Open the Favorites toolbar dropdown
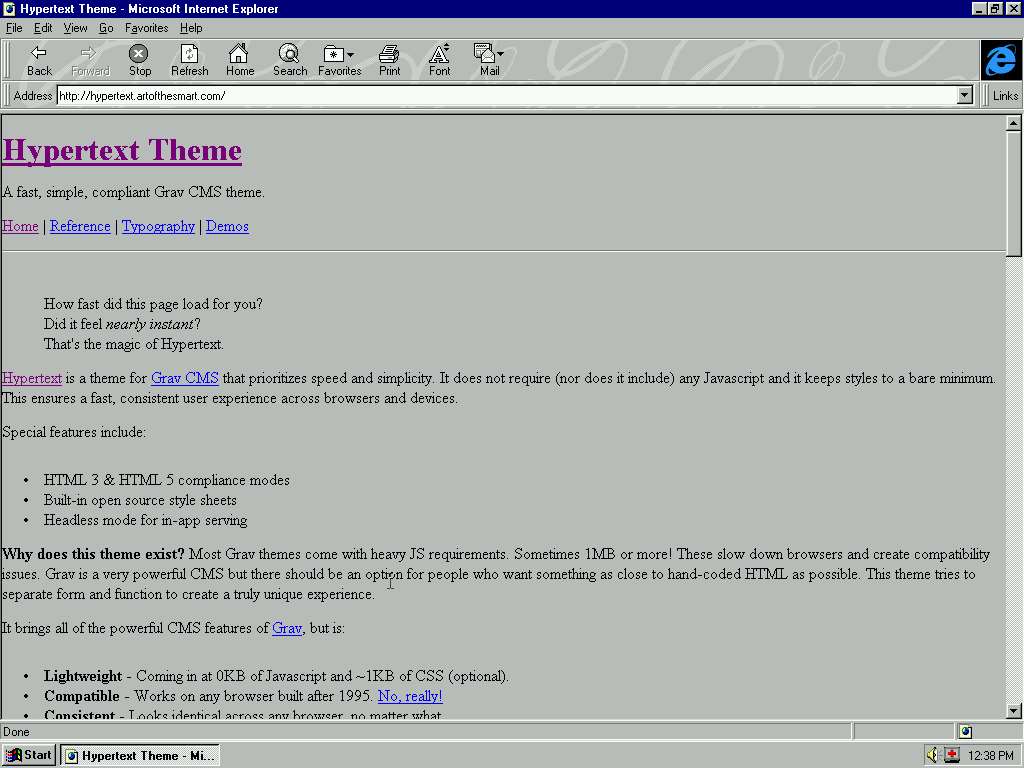1024x768 pixels. (x=339, y=60)
